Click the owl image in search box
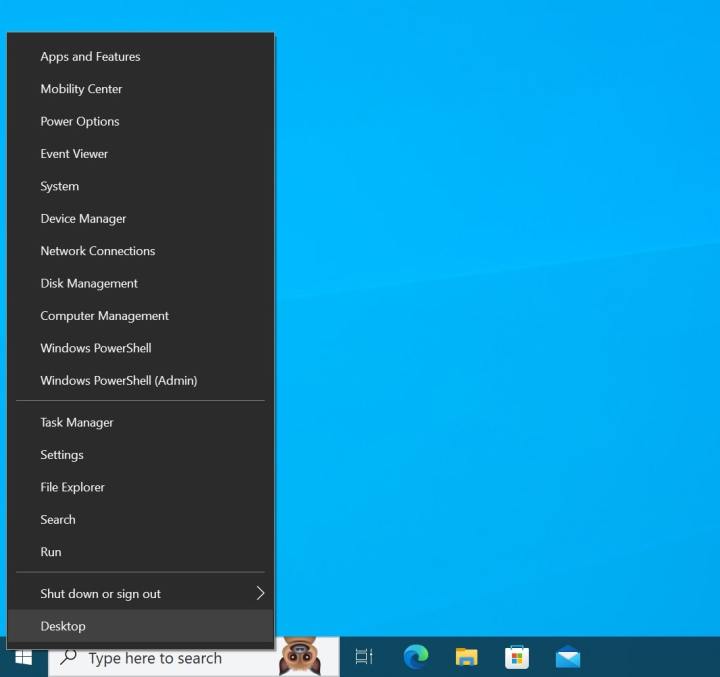 click(x=299, y=657)
